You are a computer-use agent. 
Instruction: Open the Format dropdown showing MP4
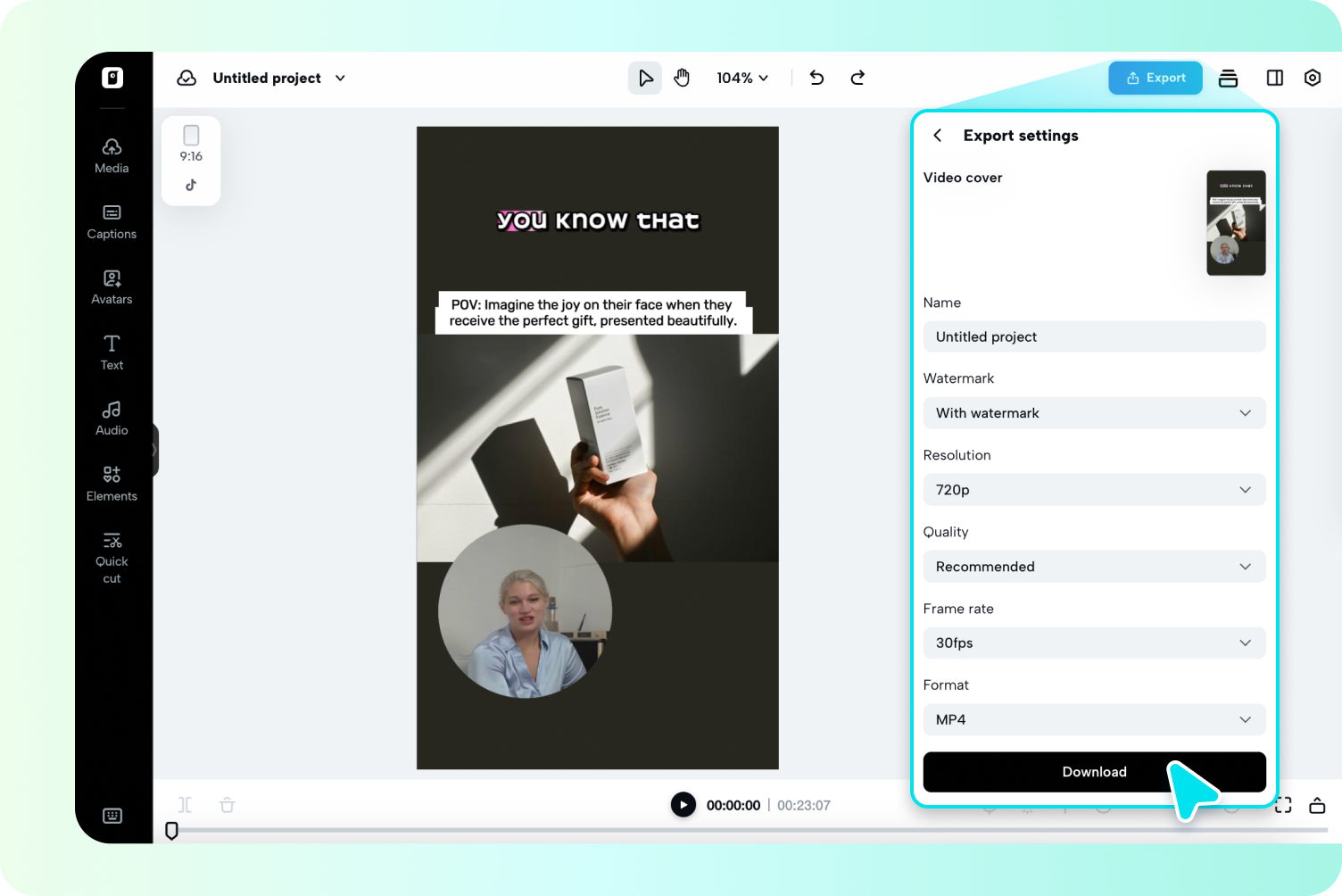point(1094,719)
